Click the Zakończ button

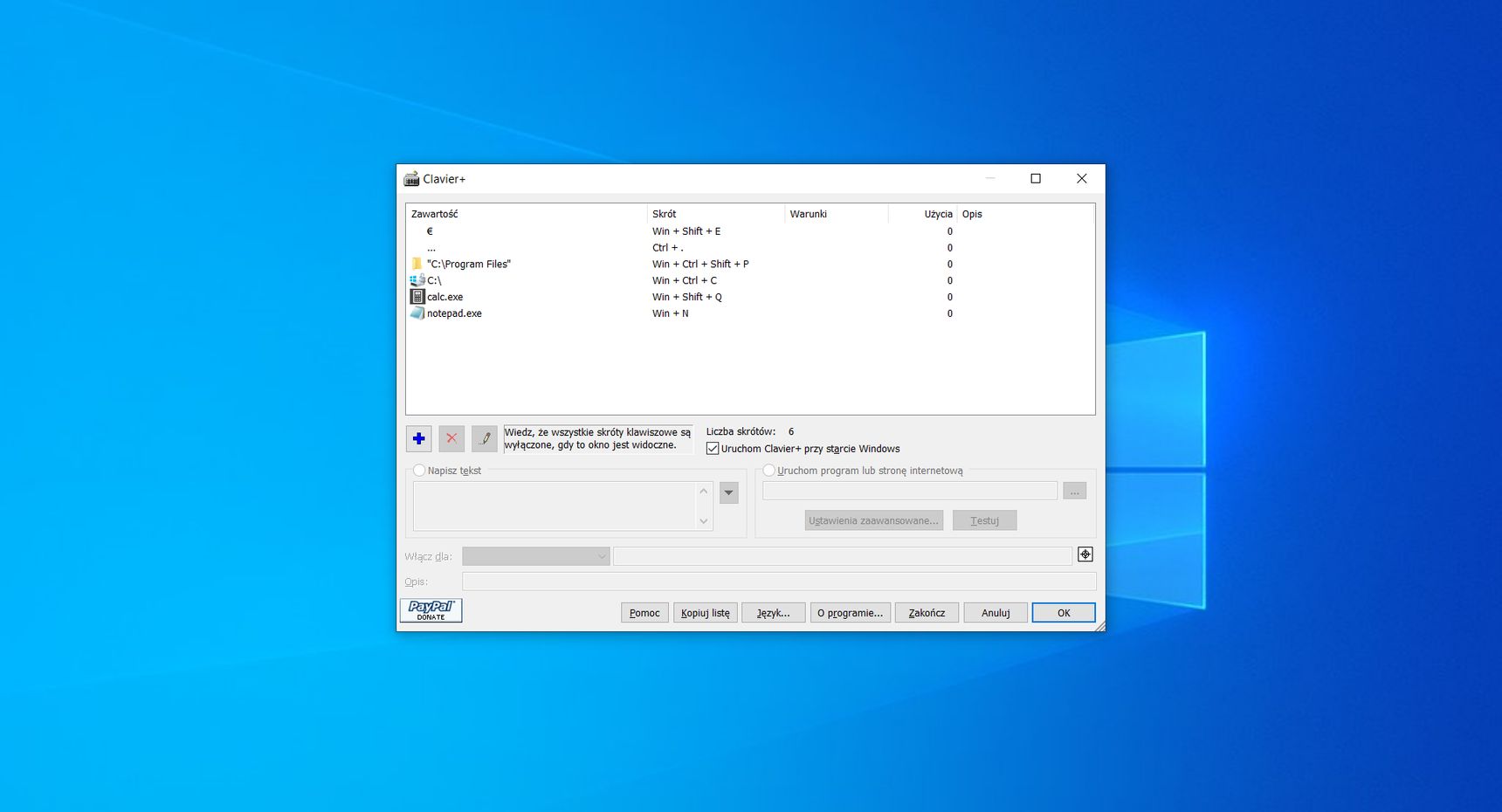point(927,613)
